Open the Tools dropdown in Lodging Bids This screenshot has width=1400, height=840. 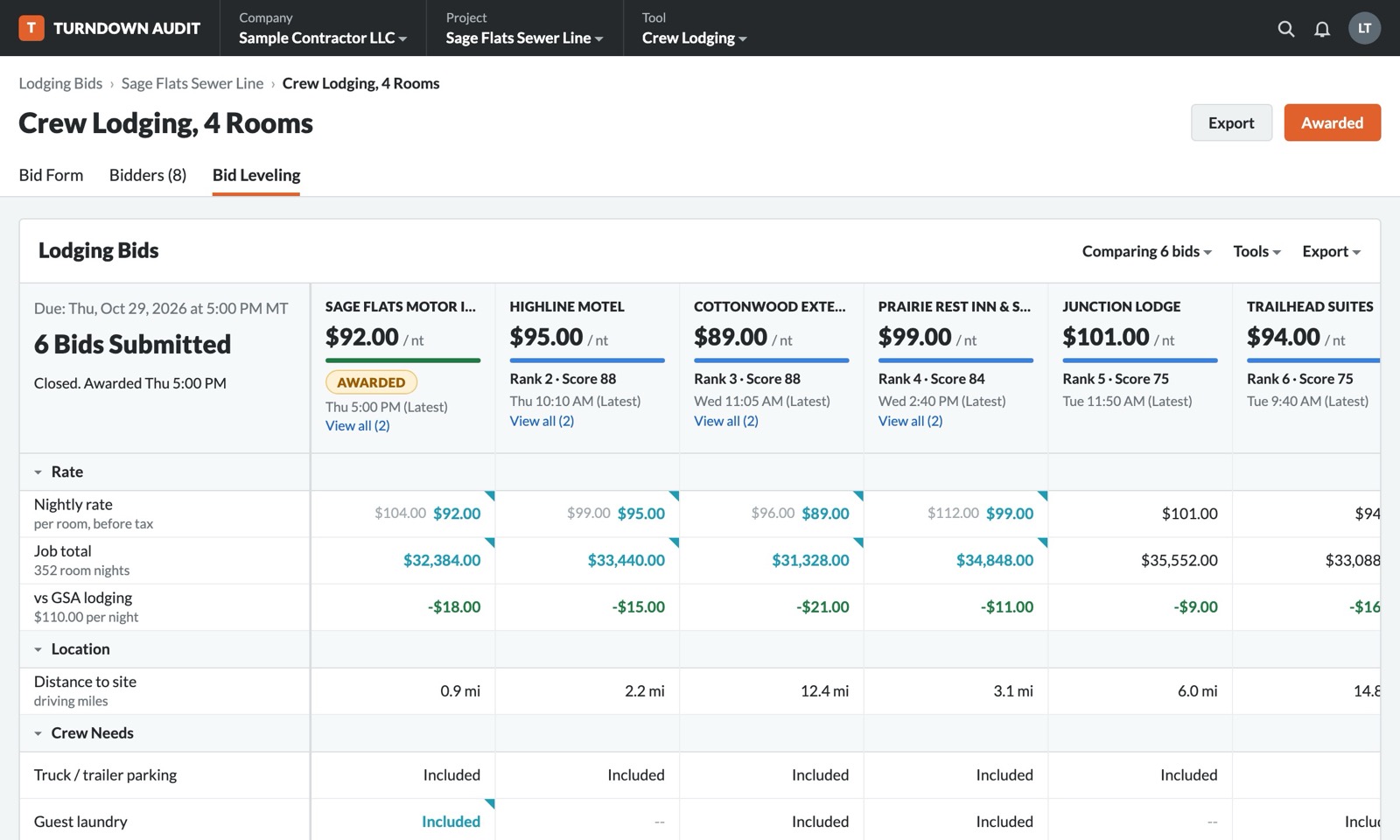coord(1256,251)
